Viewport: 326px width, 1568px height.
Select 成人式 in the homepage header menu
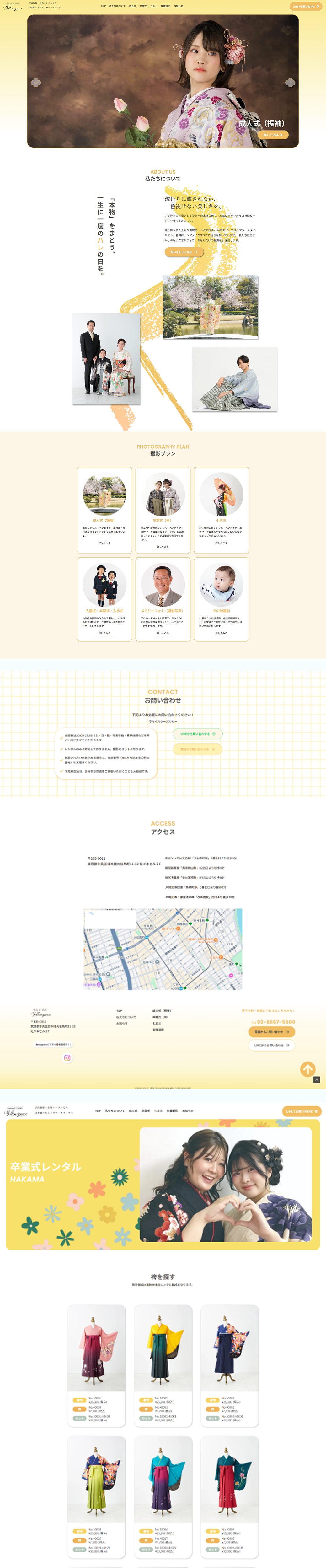[x=133, y=6]
